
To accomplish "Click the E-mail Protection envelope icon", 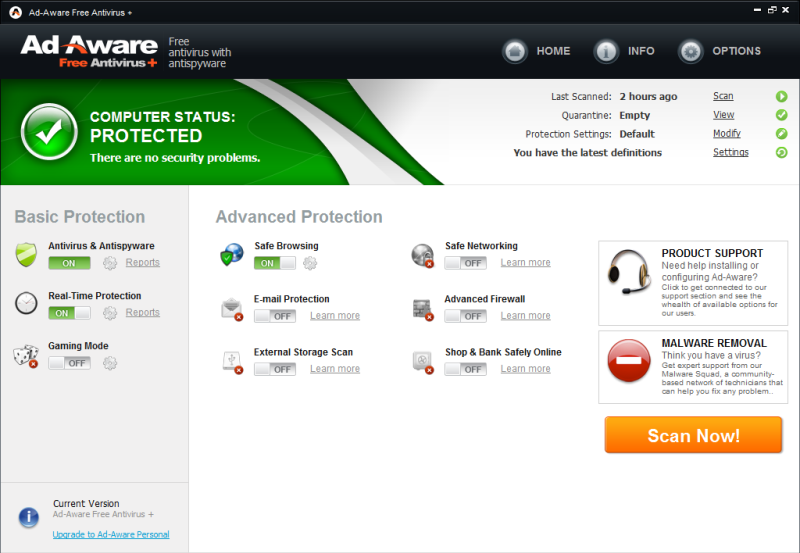I will (x=232, y=309).
